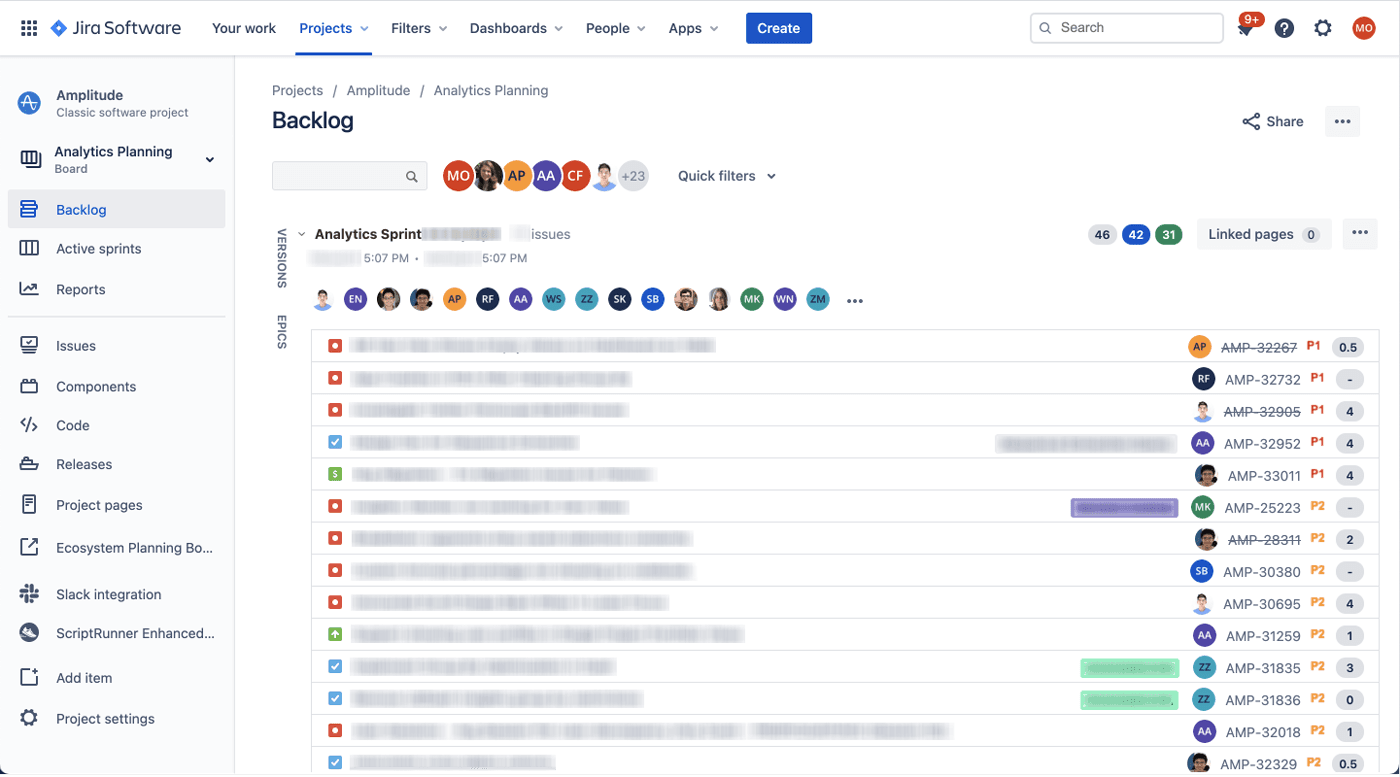Open Jira settings gear icon
1400x777 pixels.
coord(1323,28)
